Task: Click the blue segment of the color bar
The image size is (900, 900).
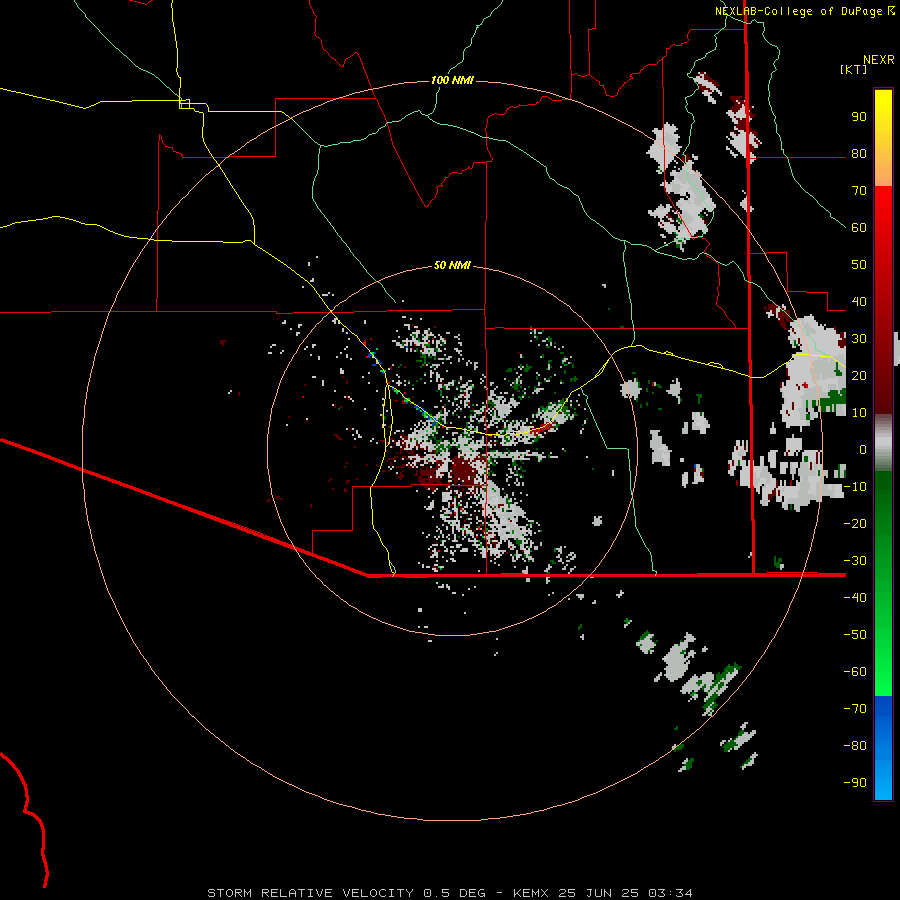Action: click(x=883, y=747)
